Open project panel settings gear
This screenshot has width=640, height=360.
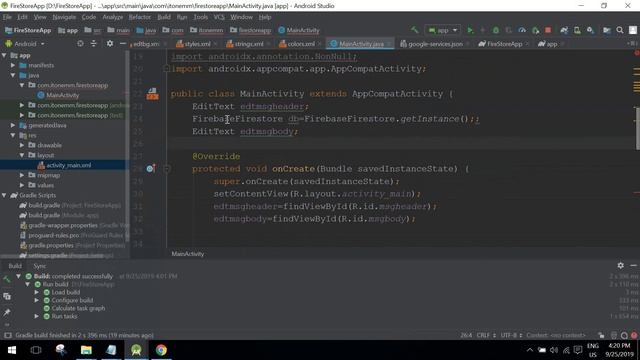pos(110,43)
